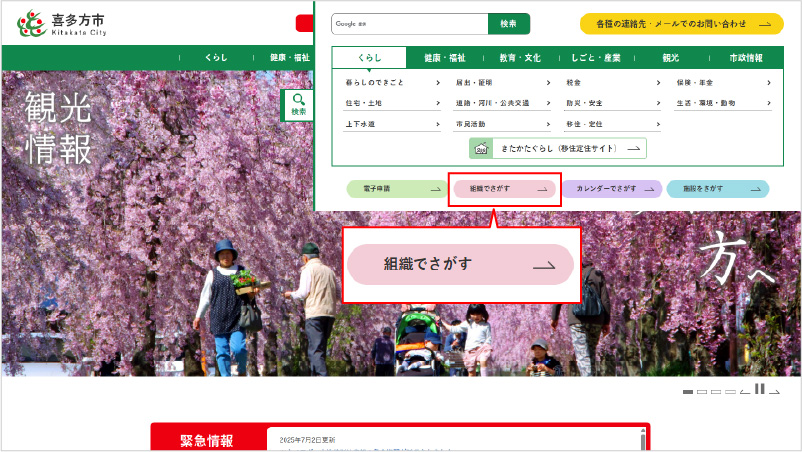802x452 pixels.
Task: Click the green 電子申請 button
Action: click(x=397, y=189)
